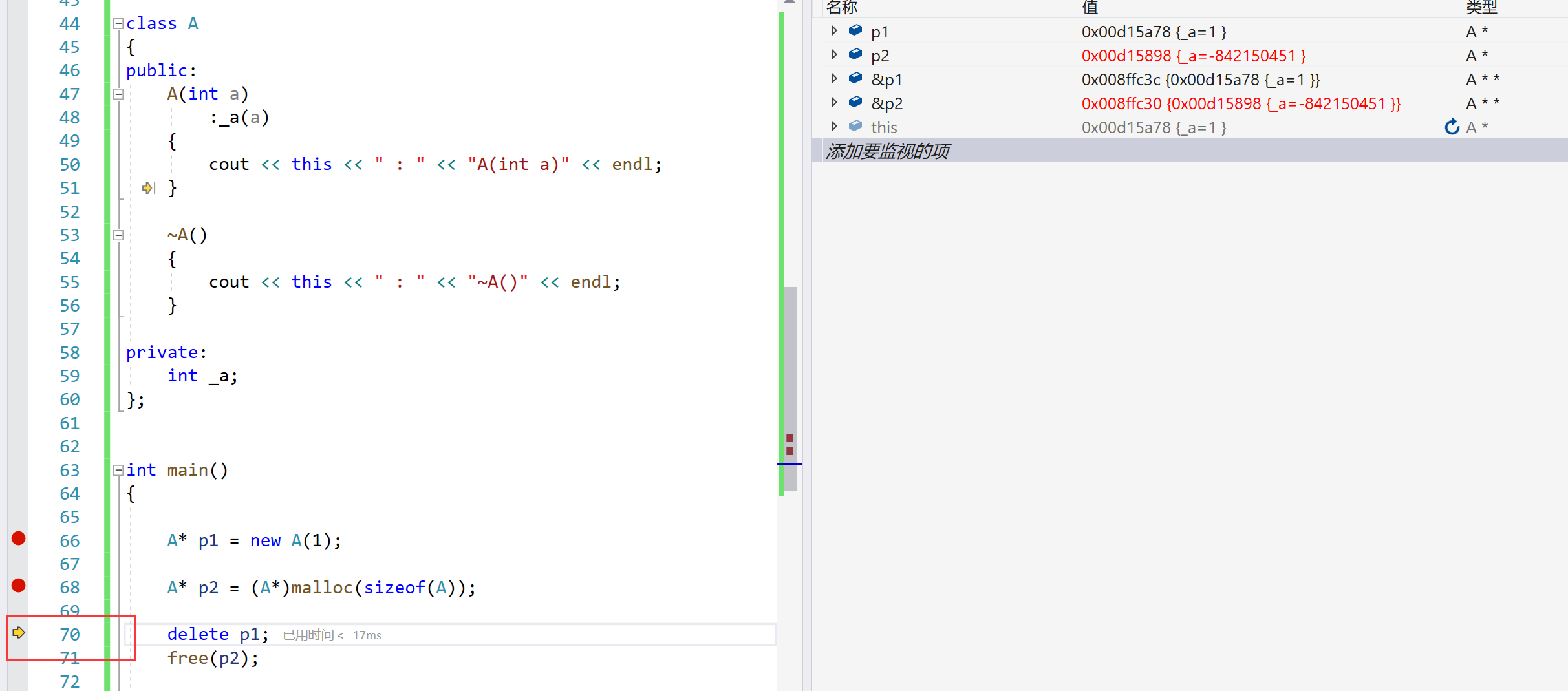This screenshot has height=691, width=1568.
Task: Click the refresh icon in the 'this' row
Action: 1452,127
